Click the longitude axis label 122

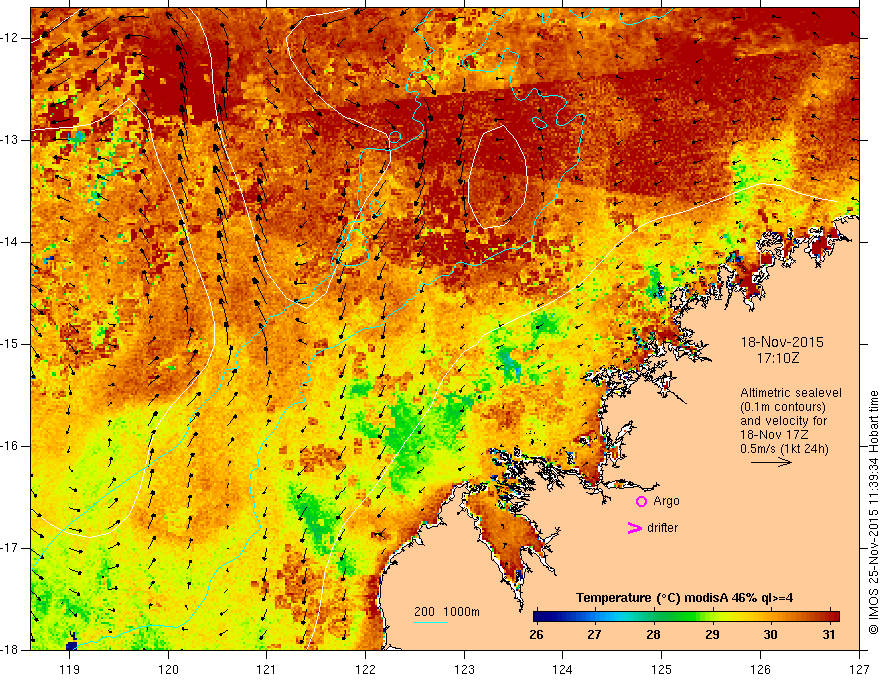(x=365, y=669)
